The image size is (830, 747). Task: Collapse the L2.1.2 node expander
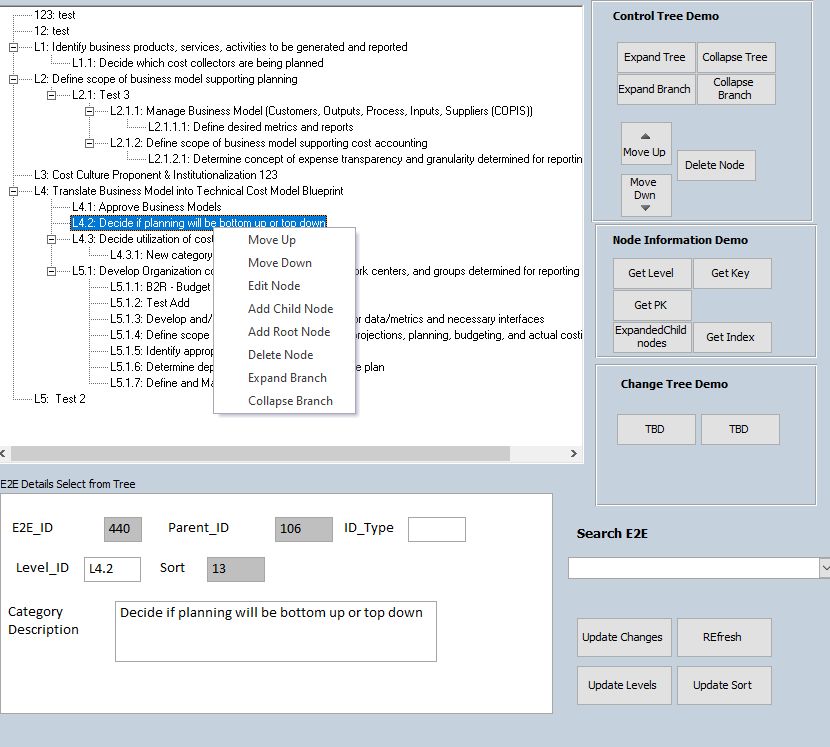(89, 143)
